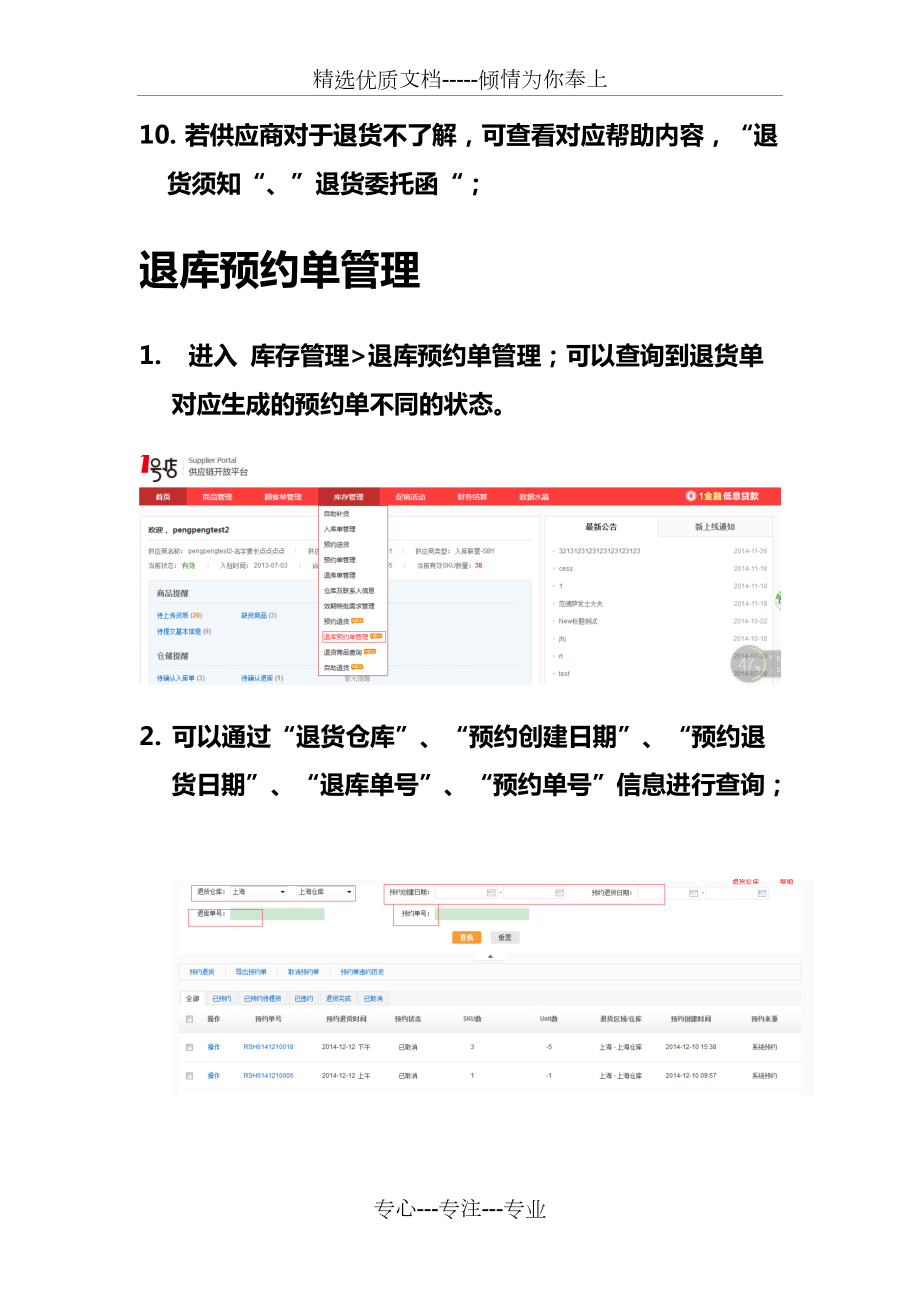Open the 数据水晶 nav menu
Viewport: 920px width, 1302px height.
[533, 497]
